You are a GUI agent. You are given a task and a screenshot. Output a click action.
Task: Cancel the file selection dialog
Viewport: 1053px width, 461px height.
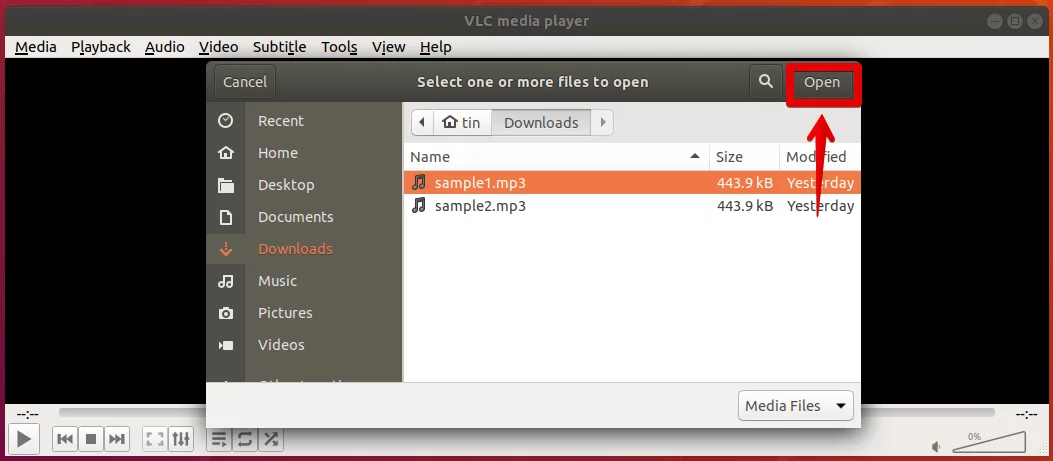pyautogui.click(x=245, y=82)
